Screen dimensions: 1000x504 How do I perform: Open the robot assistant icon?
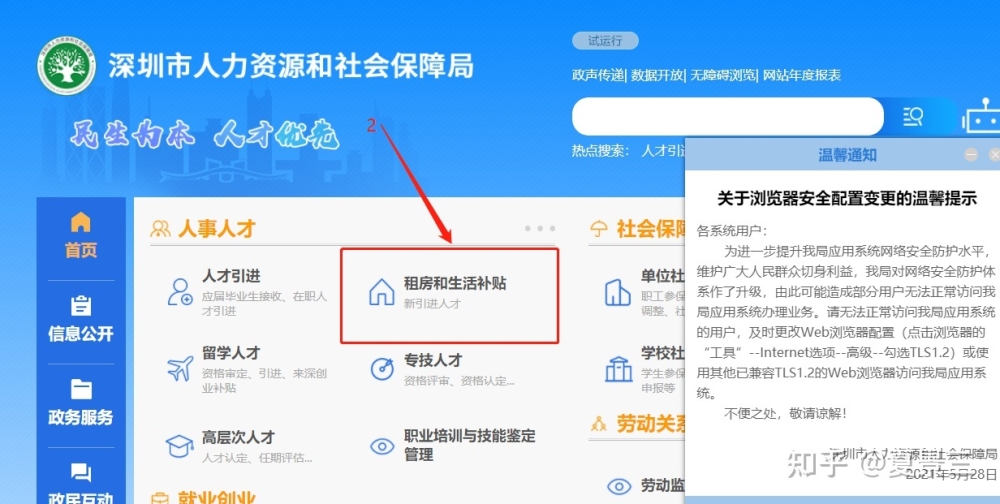(983, 116)
